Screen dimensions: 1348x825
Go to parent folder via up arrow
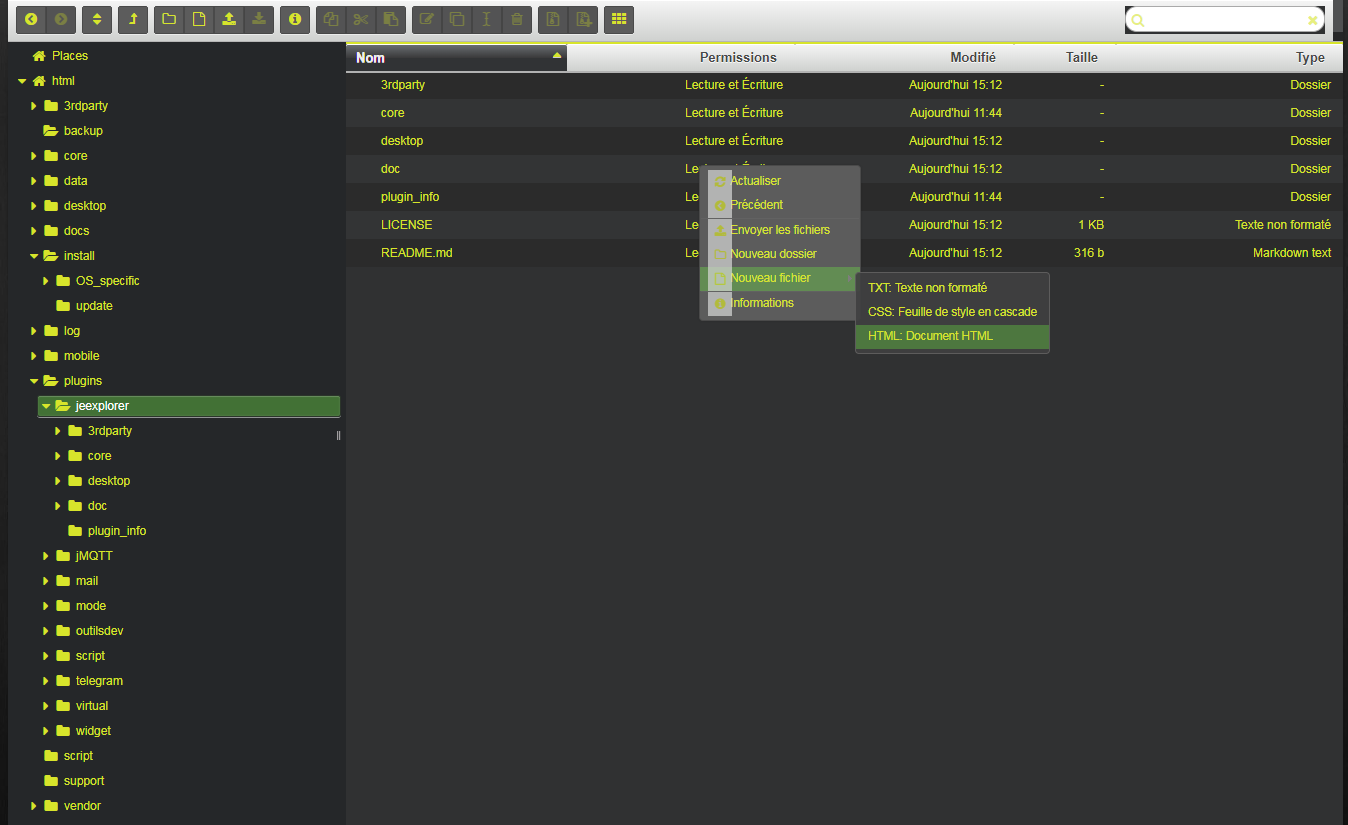click(x=133, y=19)
